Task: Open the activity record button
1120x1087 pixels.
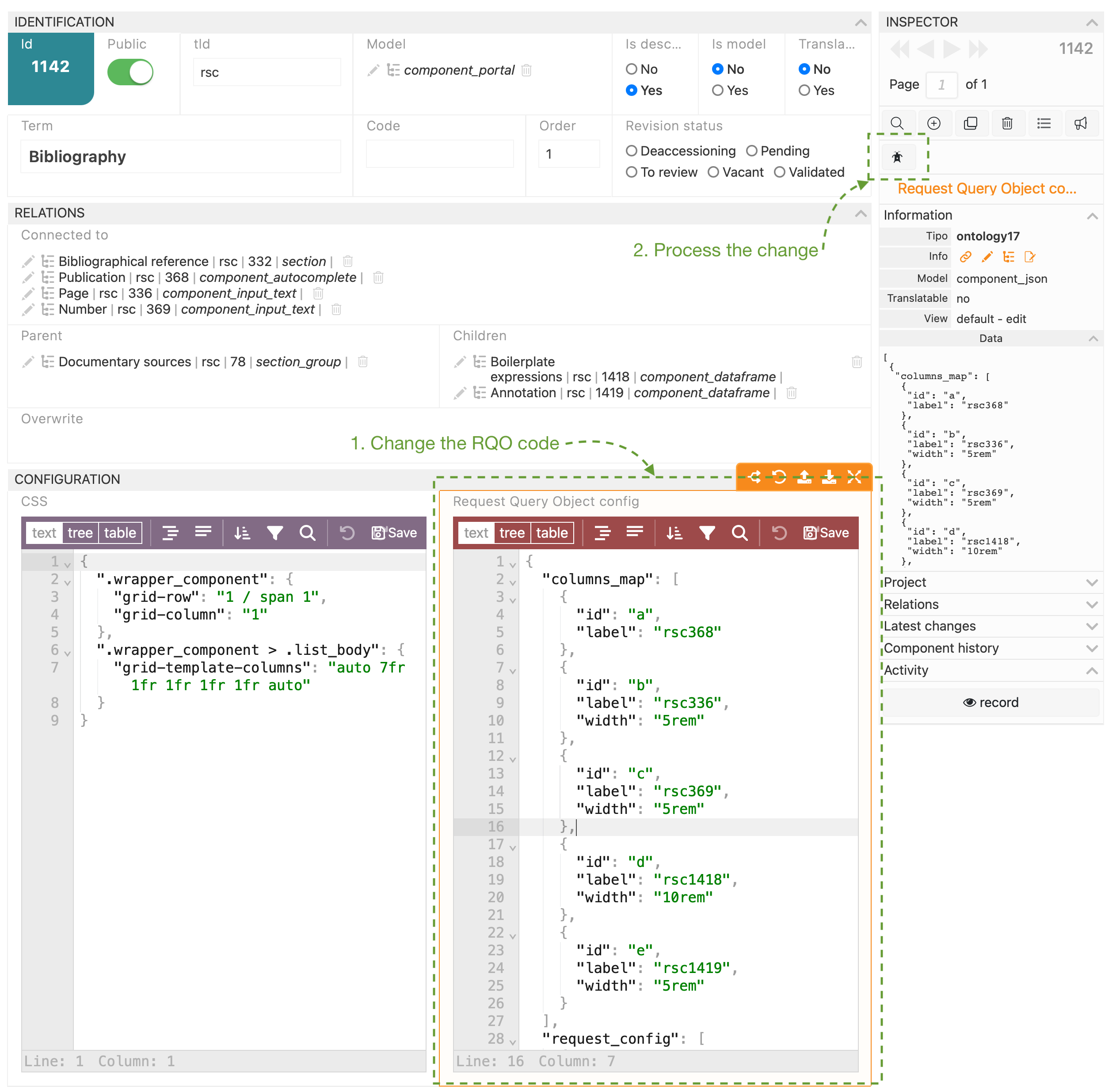Action: pos(990,703)
